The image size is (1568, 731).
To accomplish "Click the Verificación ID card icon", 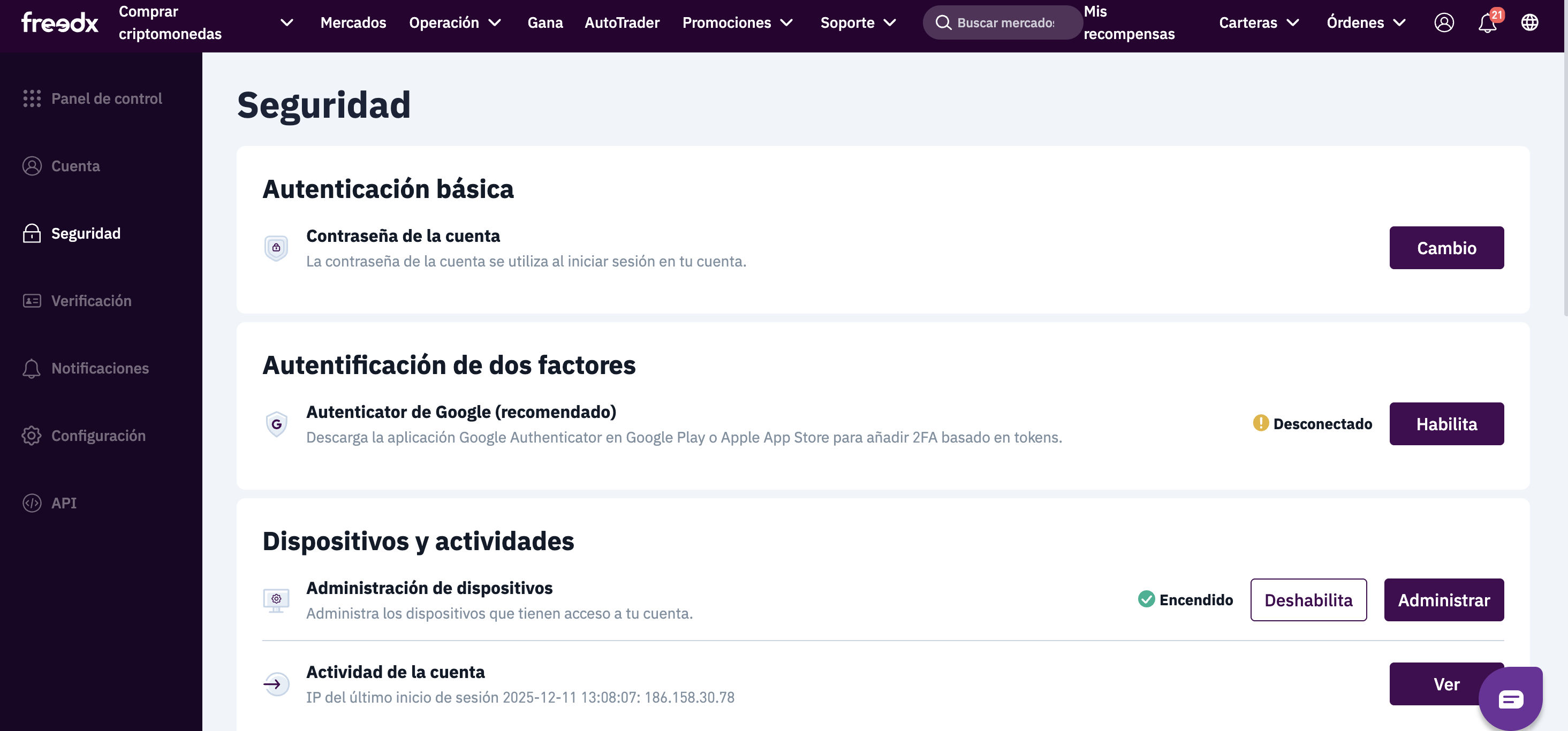I will point(32,301).
